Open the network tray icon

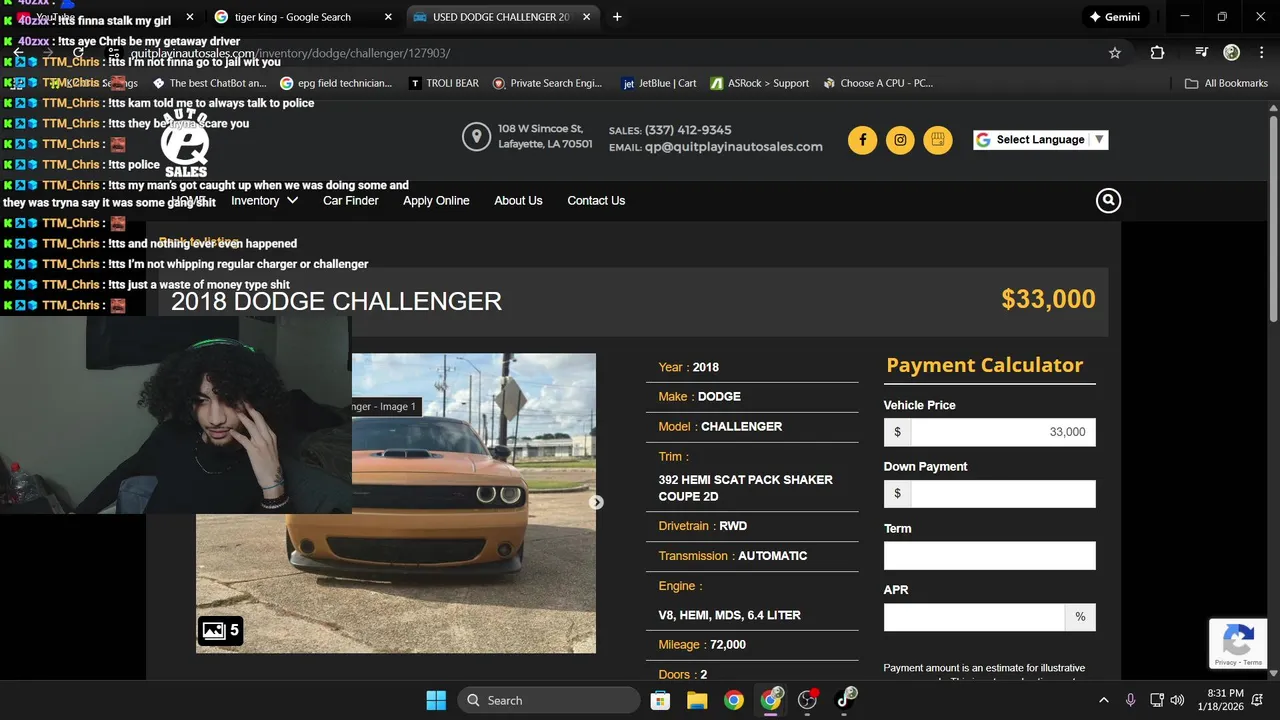coord(1157,700)
